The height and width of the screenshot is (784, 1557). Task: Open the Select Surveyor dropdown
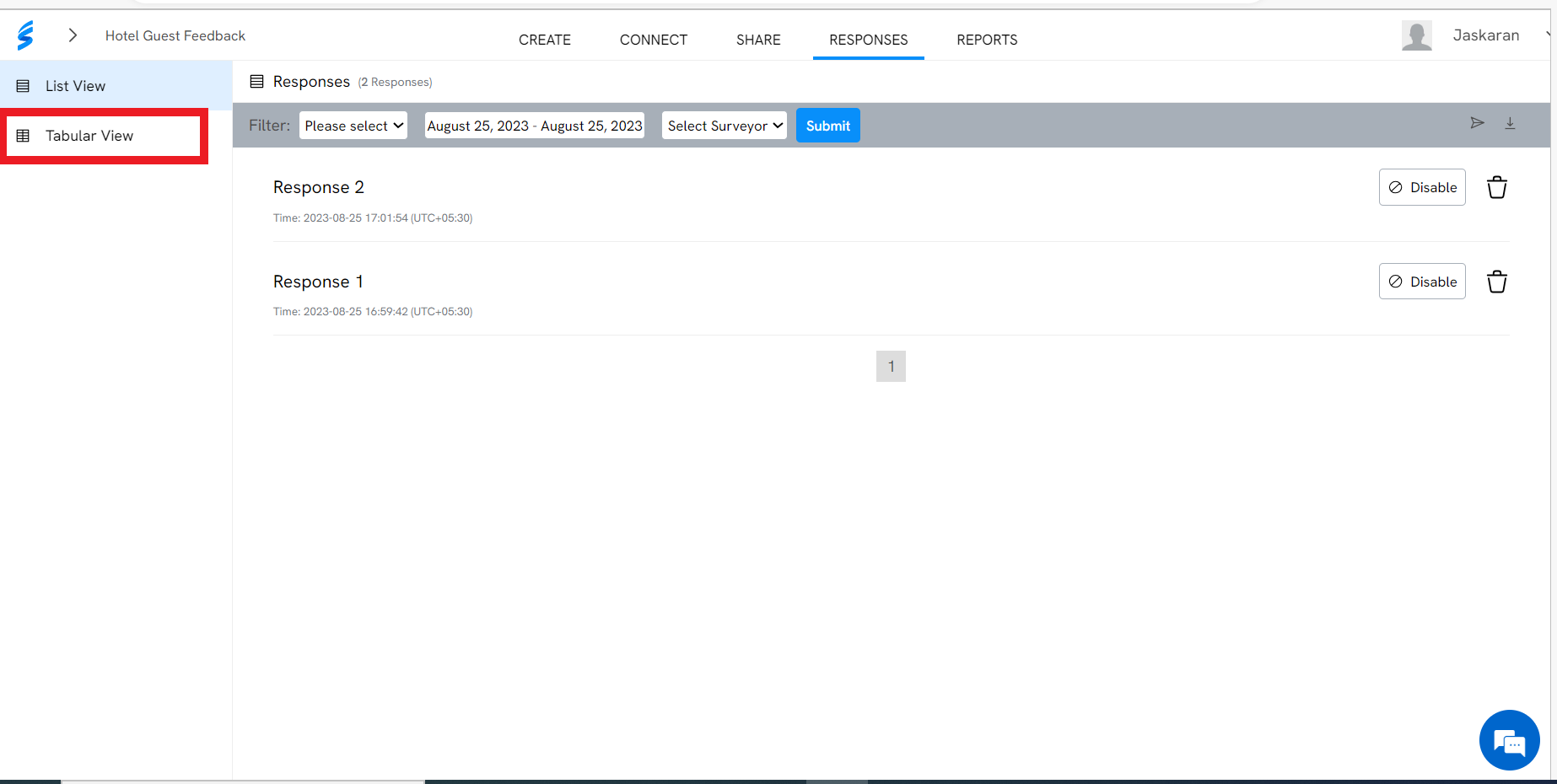(x=724, y=126)
